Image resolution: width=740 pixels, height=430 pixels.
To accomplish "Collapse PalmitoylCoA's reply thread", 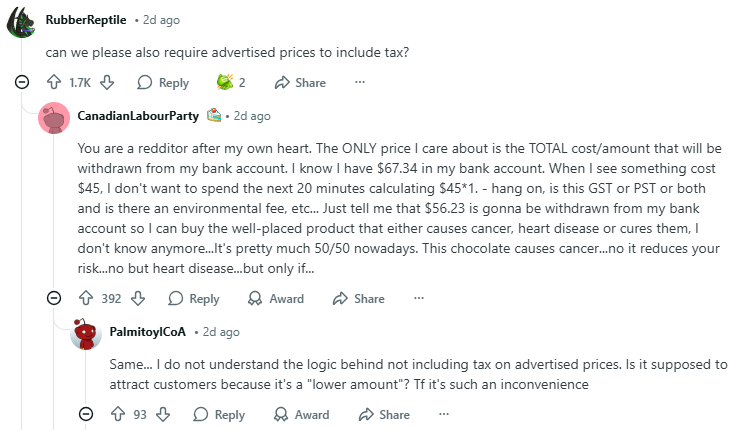I will [86, 414].
